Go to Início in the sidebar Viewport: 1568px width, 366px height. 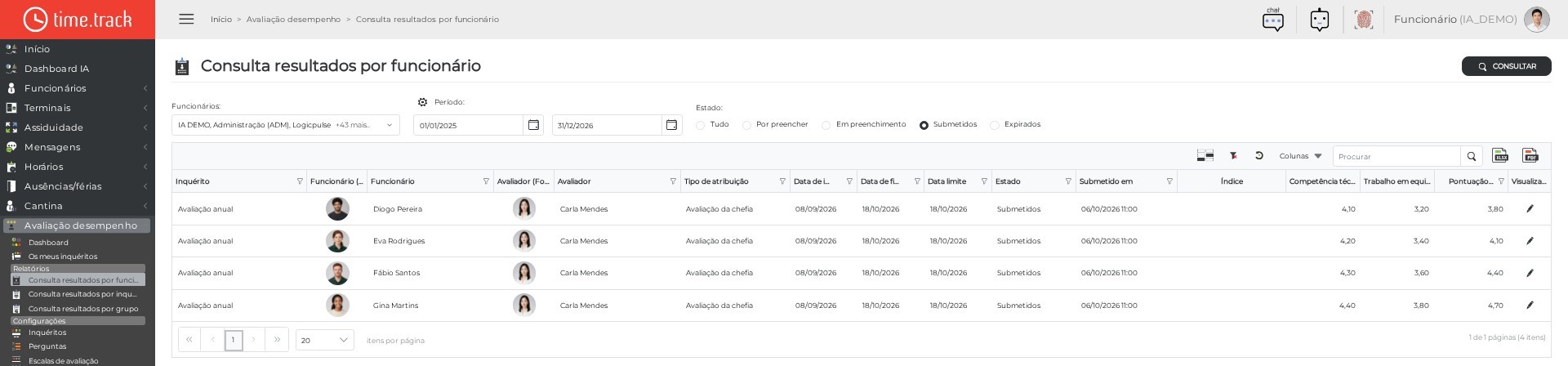click(x=77, y=49)
